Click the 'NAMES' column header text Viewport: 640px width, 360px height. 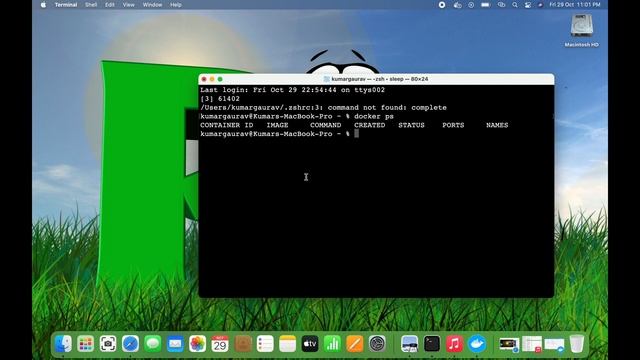pyautogui.click(x=497, y=125)
